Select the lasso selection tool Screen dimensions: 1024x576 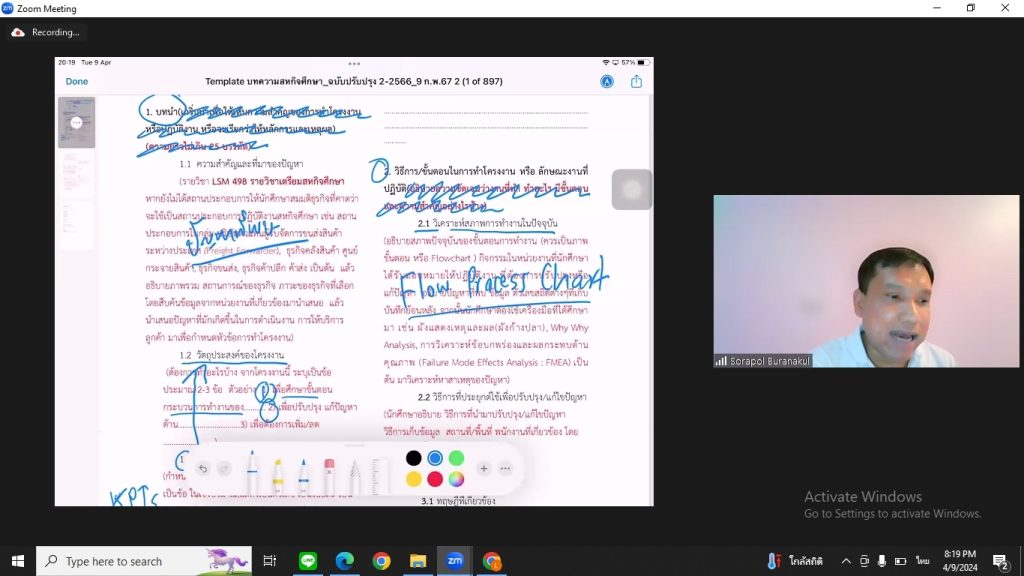pyautogui.click(x=355, y=476)
